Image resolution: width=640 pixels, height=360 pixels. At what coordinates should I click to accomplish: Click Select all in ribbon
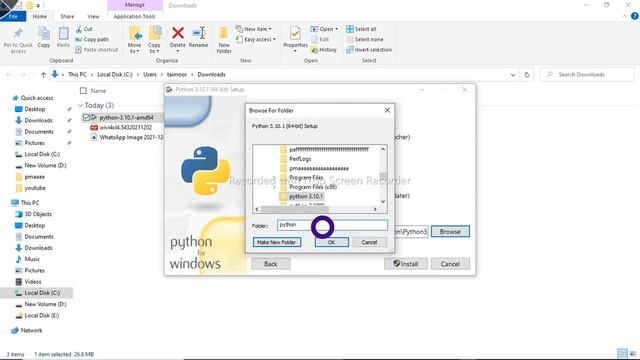(x=361, y=29)
